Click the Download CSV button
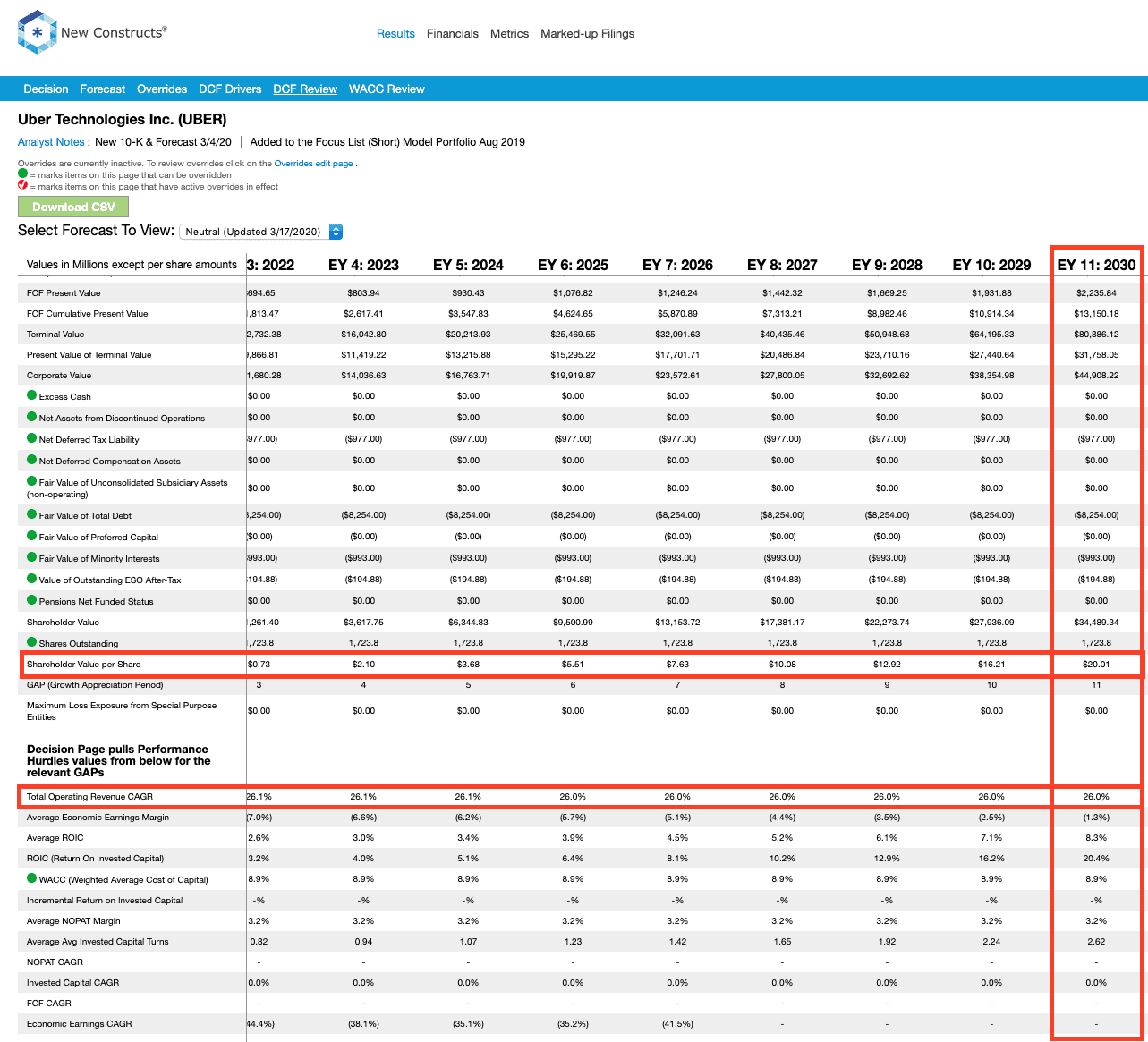 (x=73, y=207)
